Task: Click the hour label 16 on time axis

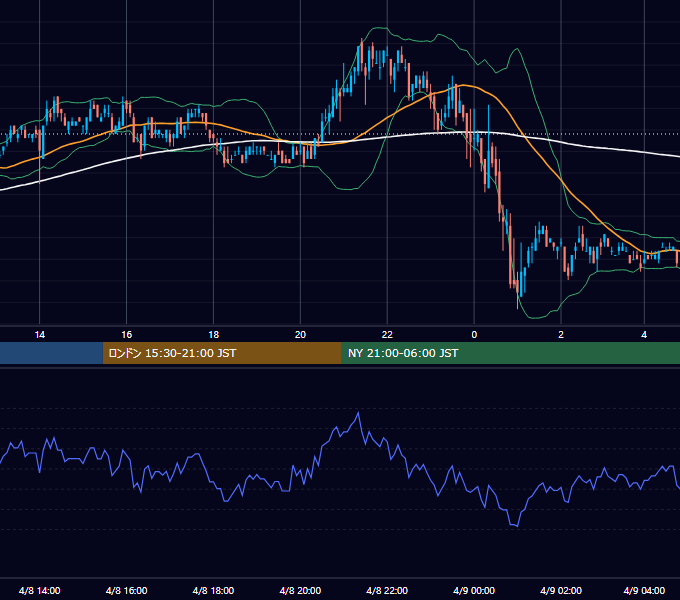Action: pos(126,335)
